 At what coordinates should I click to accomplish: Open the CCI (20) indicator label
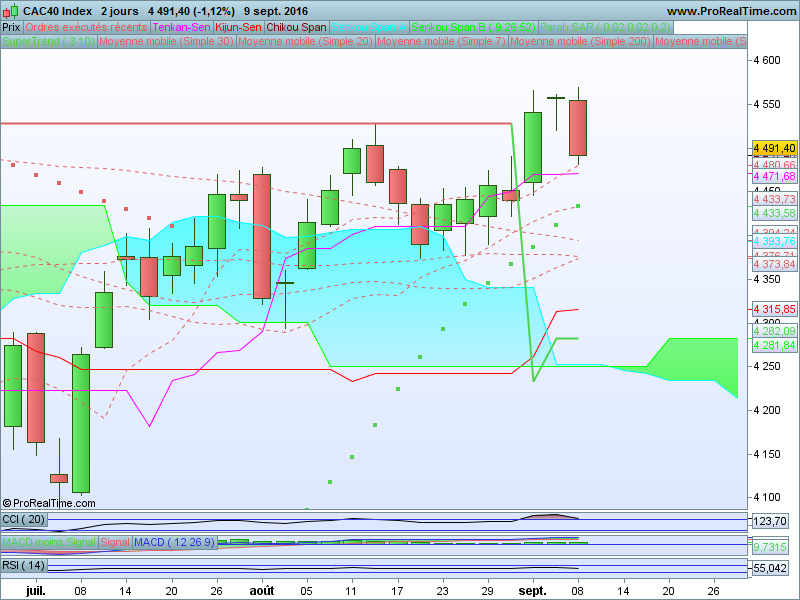pyautogui.click(x=23, y=519)
